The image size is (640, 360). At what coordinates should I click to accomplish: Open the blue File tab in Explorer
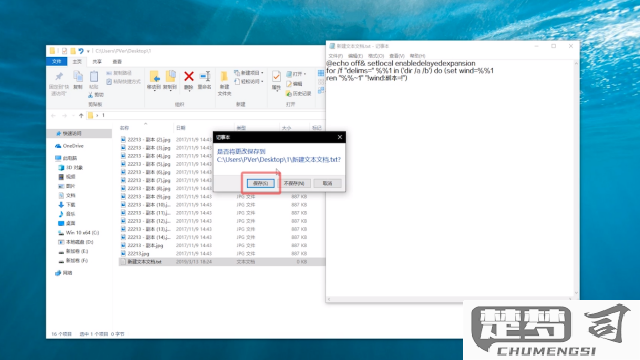coord(57,62)
